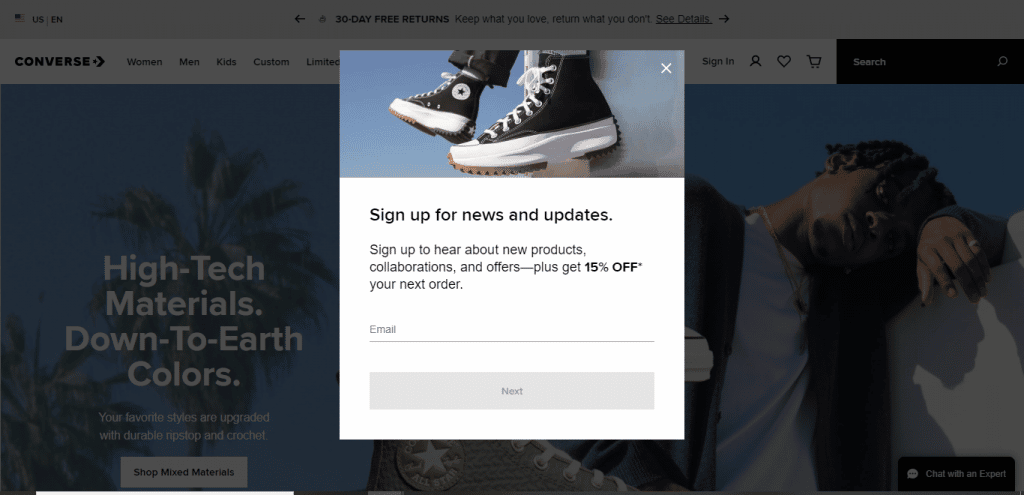Screen dimensions: 1024x495
Task: Open the Men menu
Action: click(189, 62)
